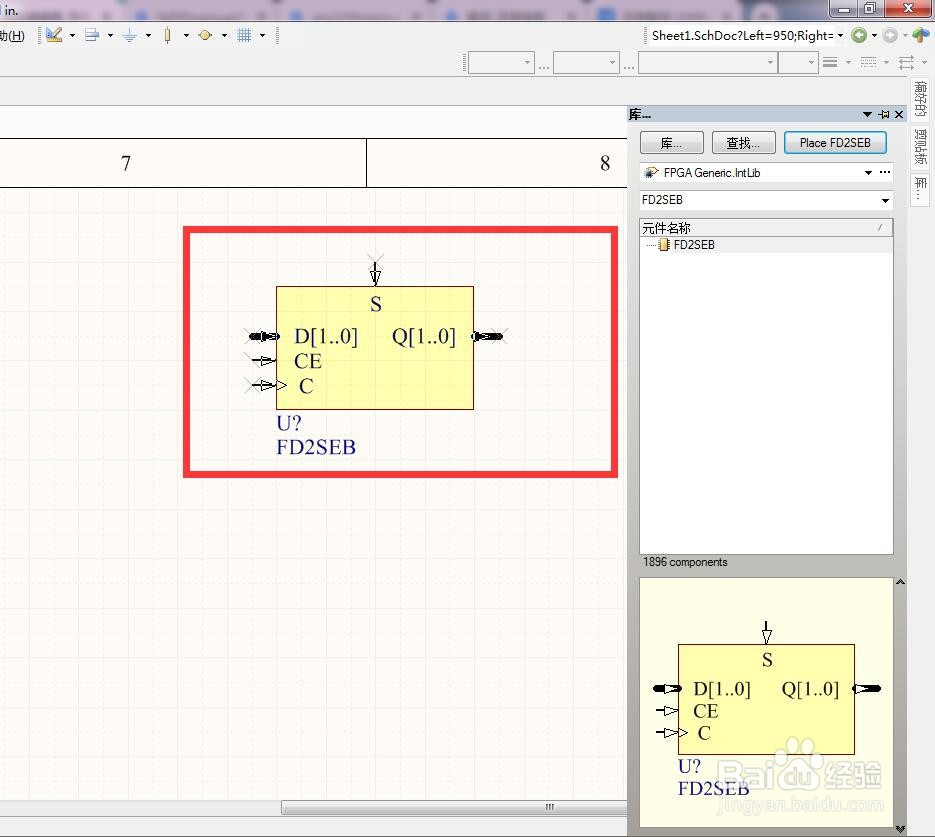Click the line weight style icon
Image resolution: width=935 pixels, height=837 pixels.
coord(830,62)
